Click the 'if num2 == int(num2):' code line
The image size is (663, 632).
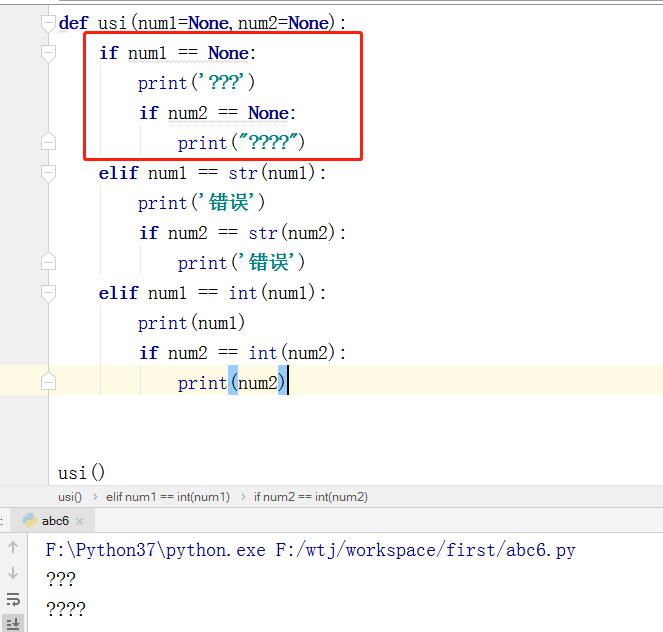click(243, 353)
